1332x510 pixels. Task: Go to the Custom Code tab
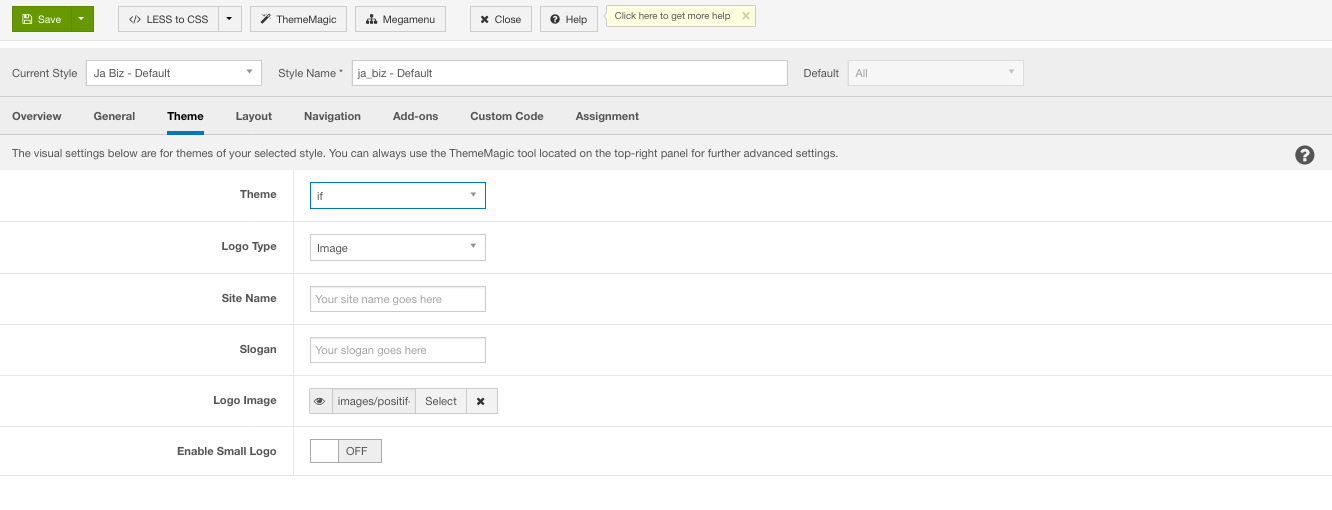coord(507,116)
